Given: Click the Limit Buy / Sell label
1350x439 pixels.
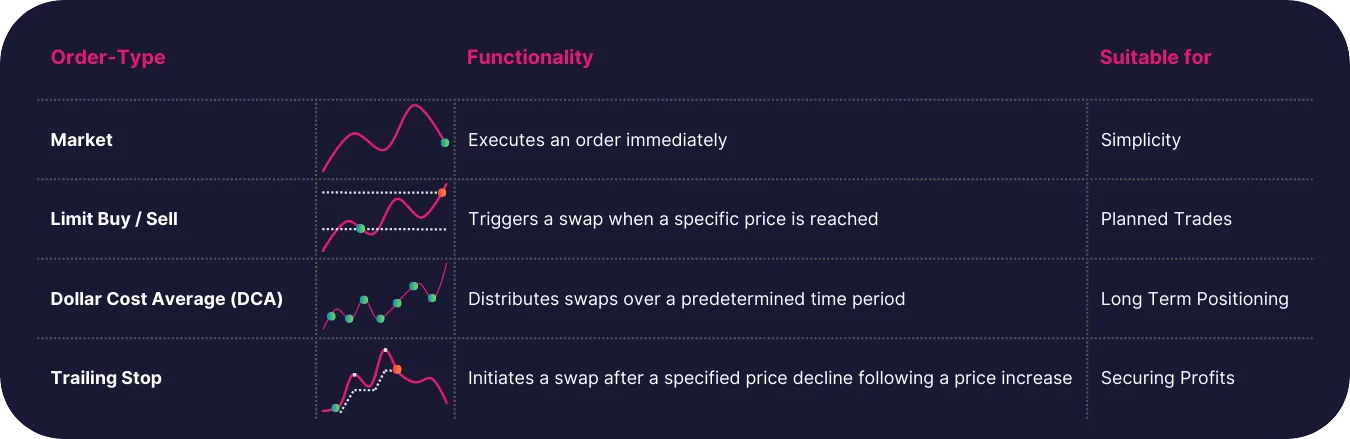Looking at the screenshot, I should (114, 218).
